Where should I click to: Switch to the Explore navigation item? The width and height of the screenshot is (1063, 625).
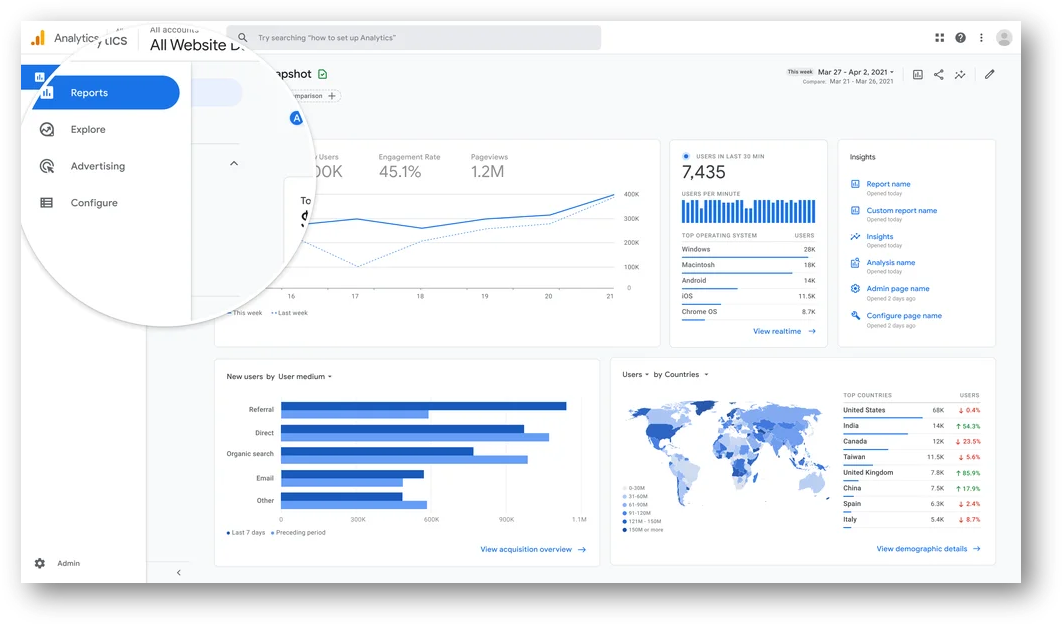coord(88,129)
